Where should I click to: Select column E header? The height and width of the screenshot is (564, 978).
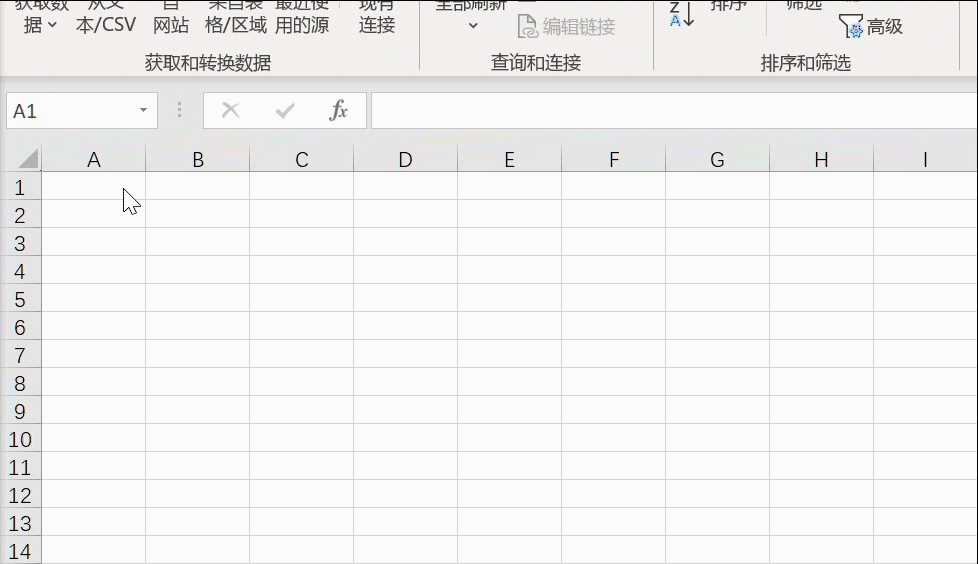click(510, 159)
